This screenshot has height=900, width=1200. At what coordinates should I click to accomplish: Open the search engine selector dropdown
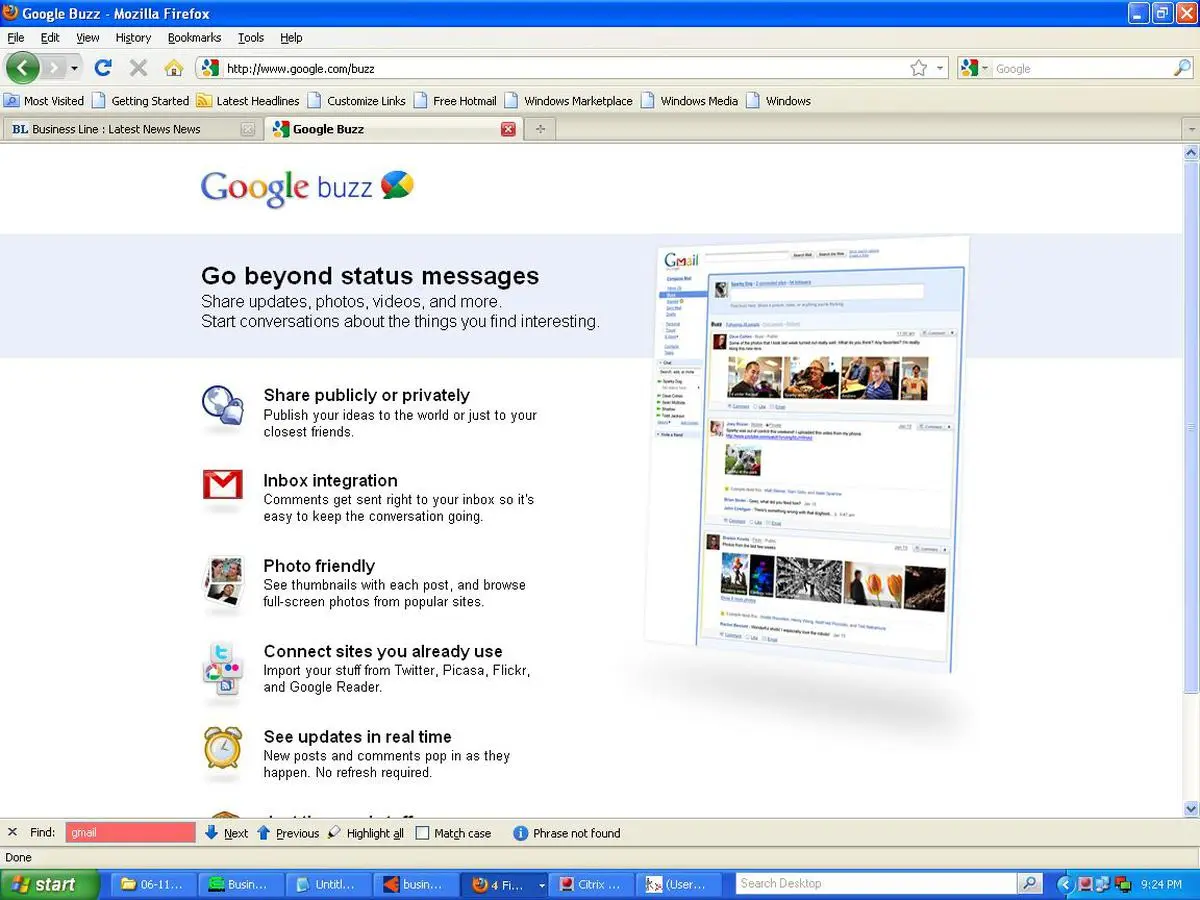(x=973, y=68)
